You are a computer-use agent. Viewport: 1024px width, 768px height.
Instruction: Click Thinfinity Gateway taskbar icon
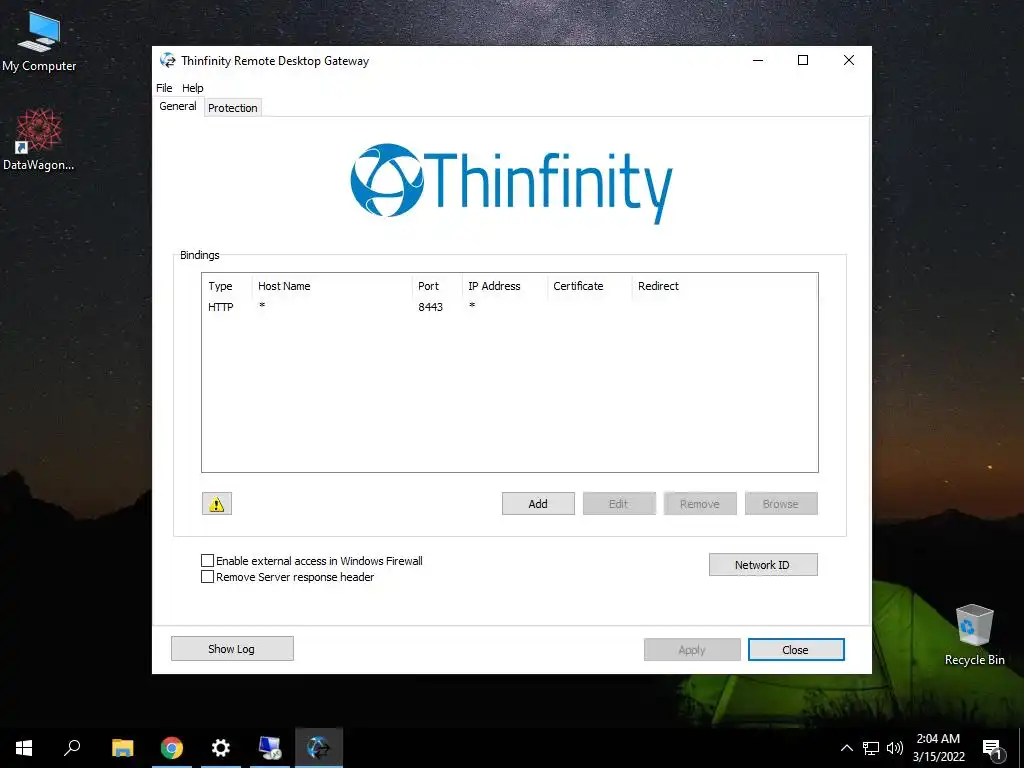[319, 748]
